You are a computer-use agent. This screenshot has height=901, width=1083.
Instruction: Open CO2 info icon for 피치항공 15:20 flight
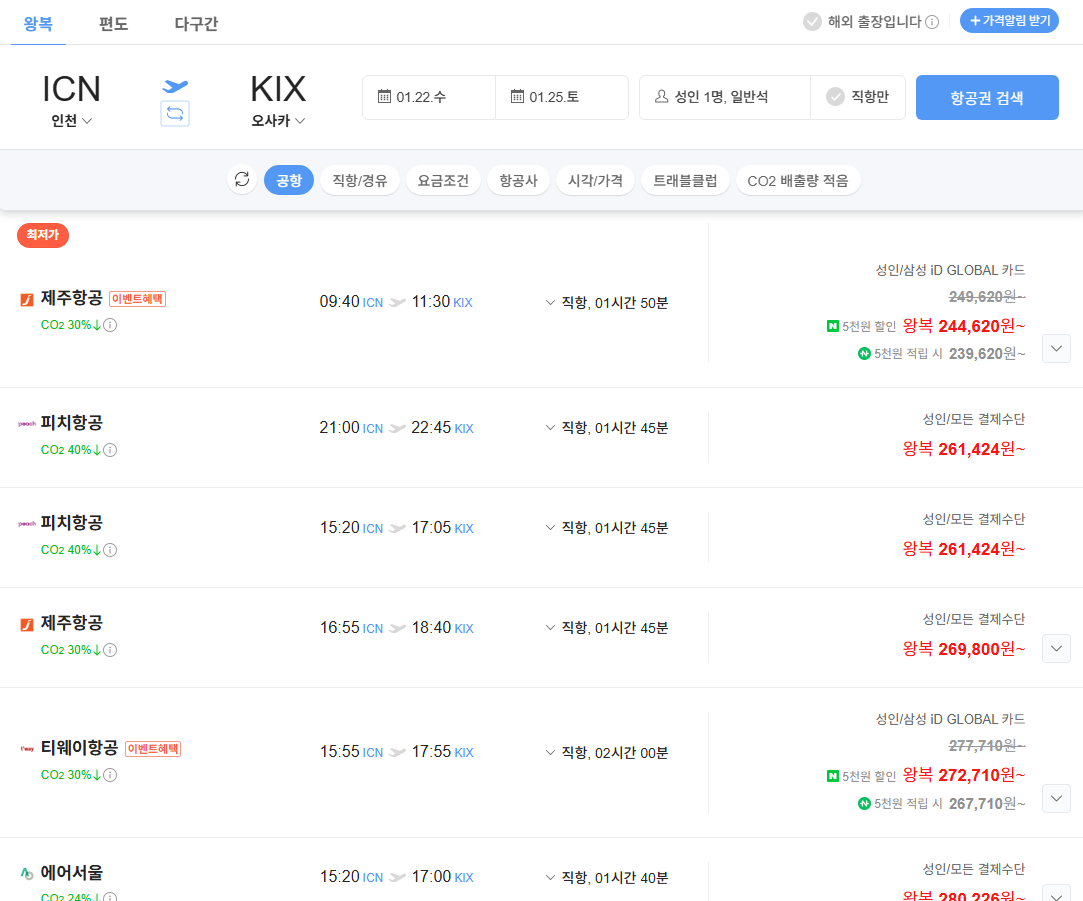tap(110, 550)
